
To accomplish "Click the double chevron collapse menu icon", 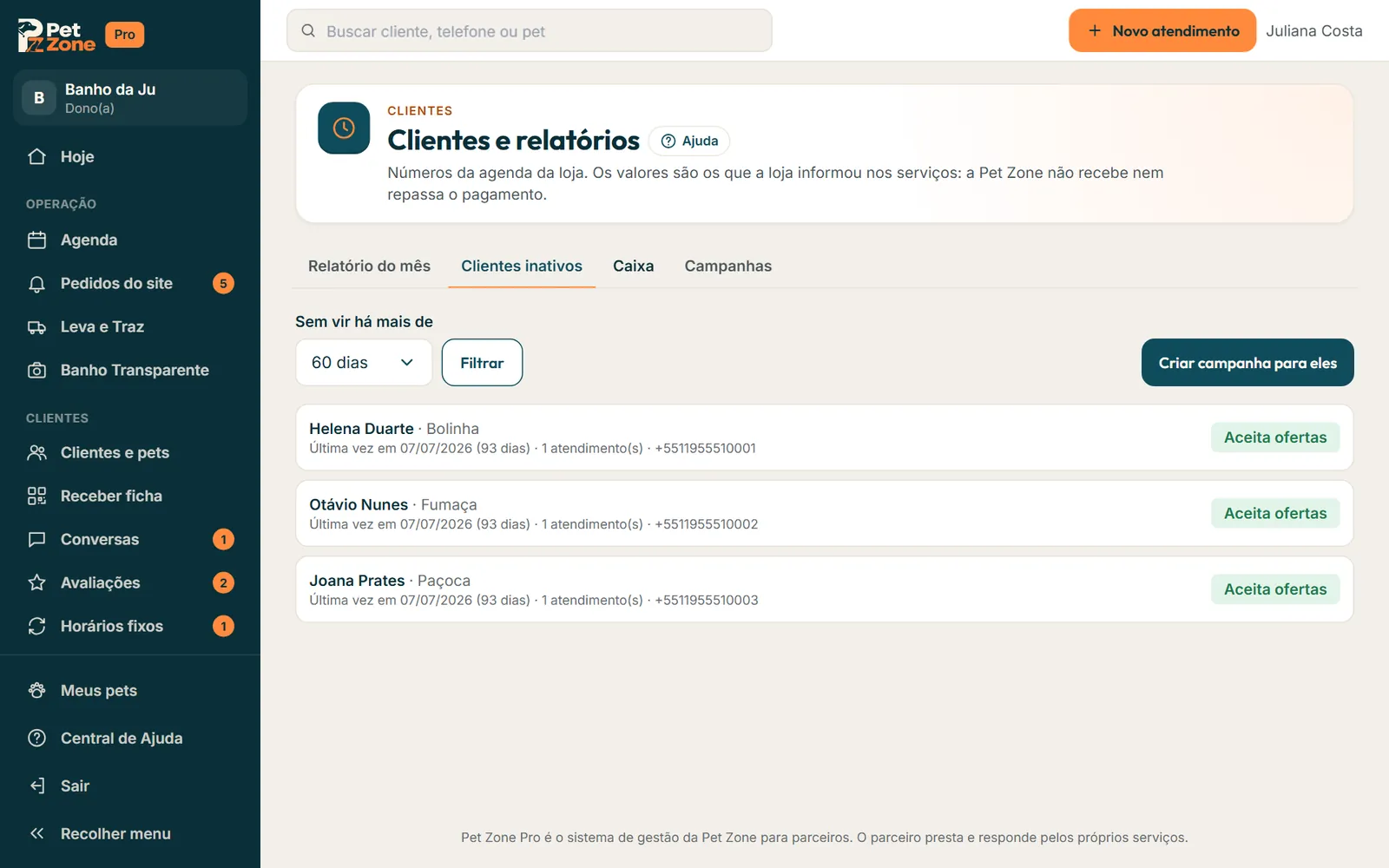I will 36,833.
